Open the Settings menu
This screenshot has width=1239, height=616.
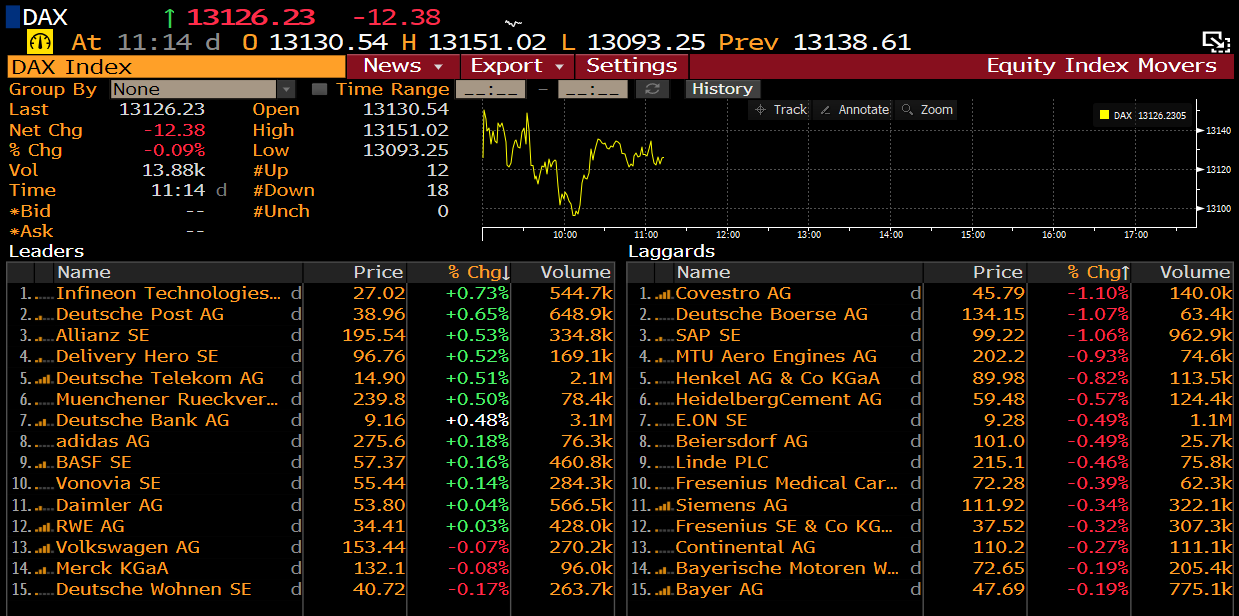click(x=631, y=66)
